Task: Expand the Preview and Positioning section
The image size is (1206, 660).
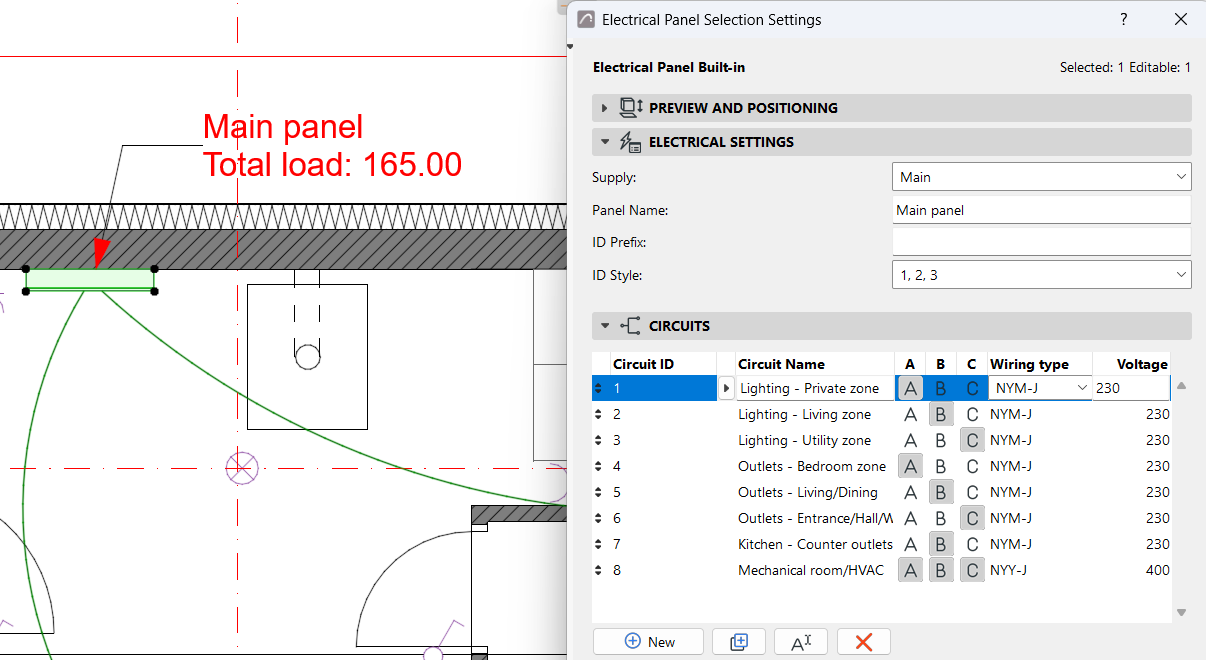Action: click(x=604, y=108)
